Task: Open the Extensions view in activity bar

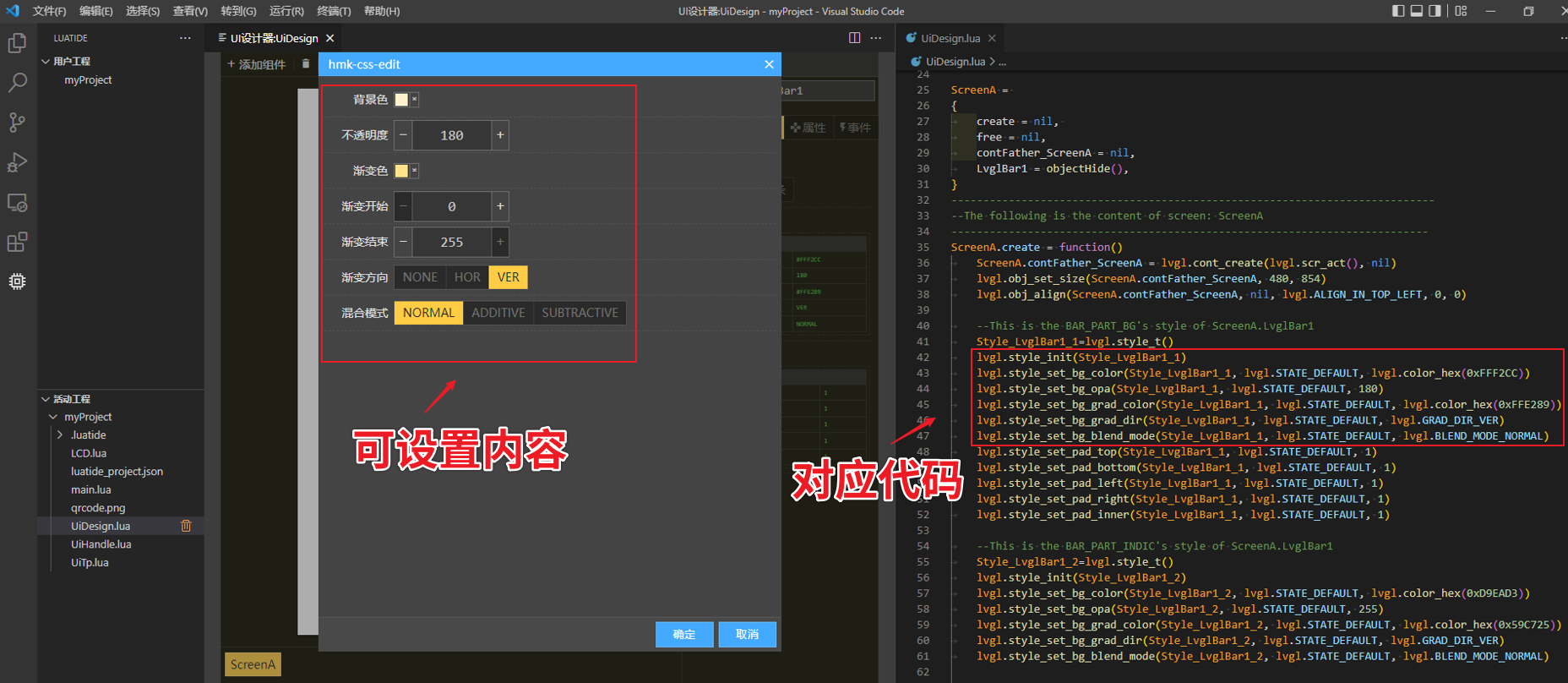Action: click(x=17, y=243)
